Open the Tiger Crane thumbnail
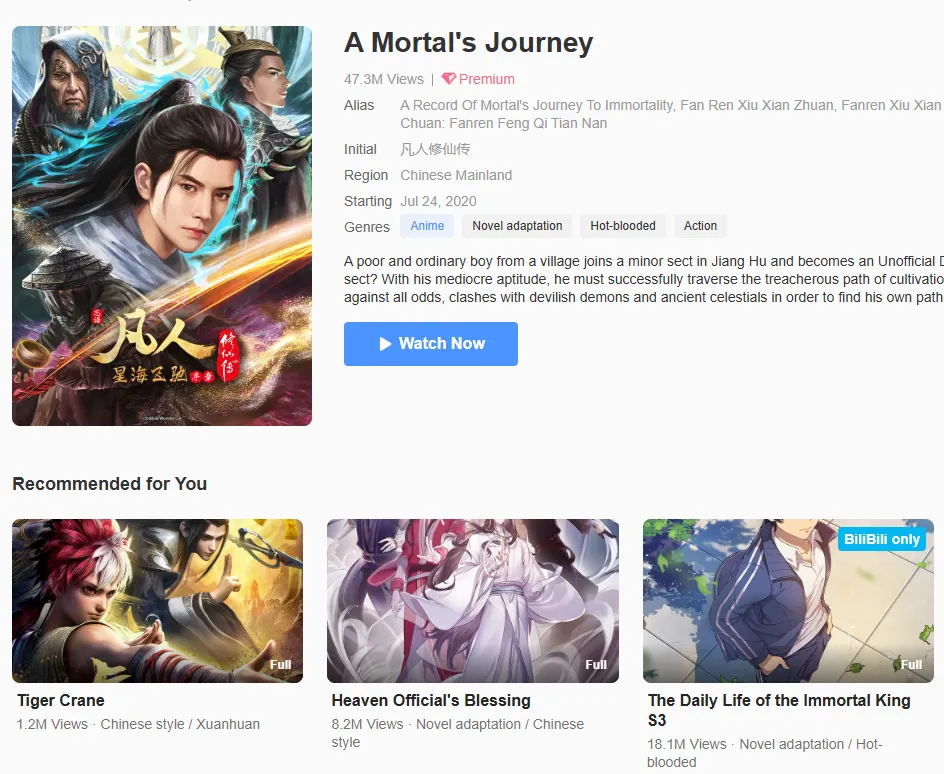Image resolution: width=944 pixels, height=774 pixels. click(158, 601)
